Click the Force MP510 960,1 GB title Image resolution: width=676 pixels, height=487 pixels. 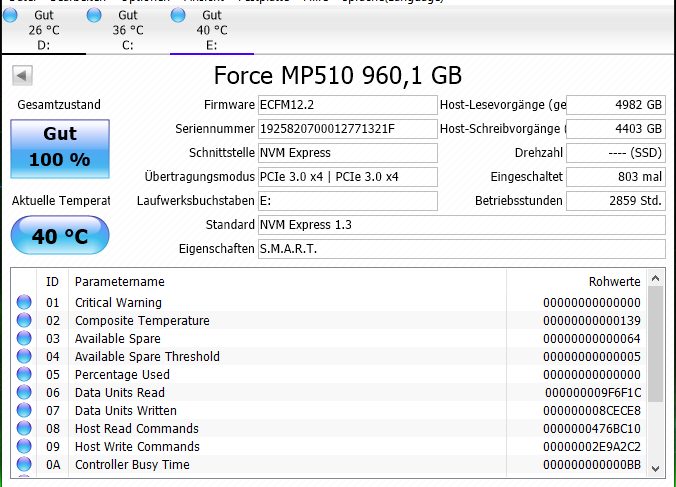tap(338, 75)
